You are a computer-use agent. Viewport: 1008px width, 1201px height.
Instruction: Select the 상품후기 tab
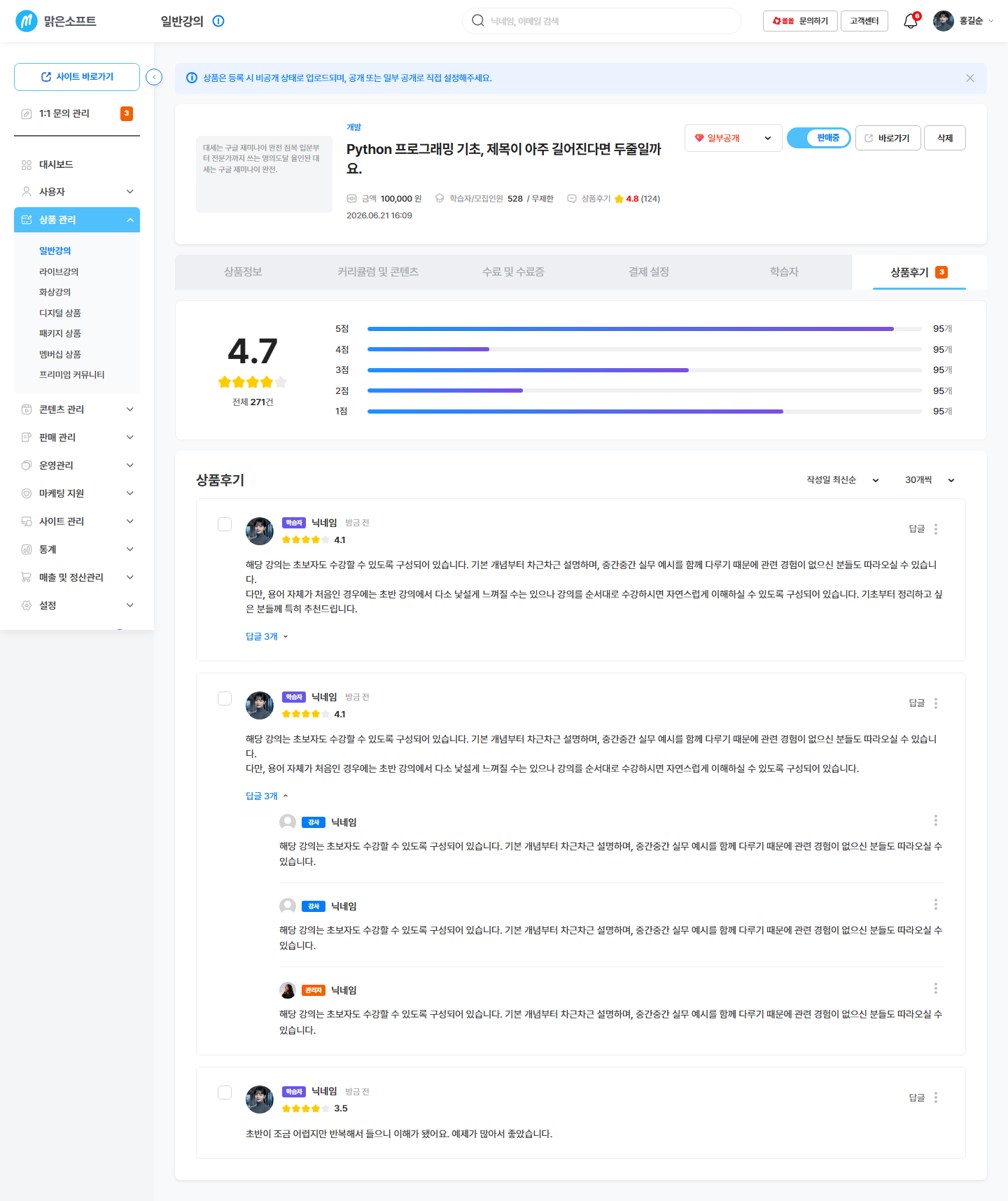click(919, 272)
